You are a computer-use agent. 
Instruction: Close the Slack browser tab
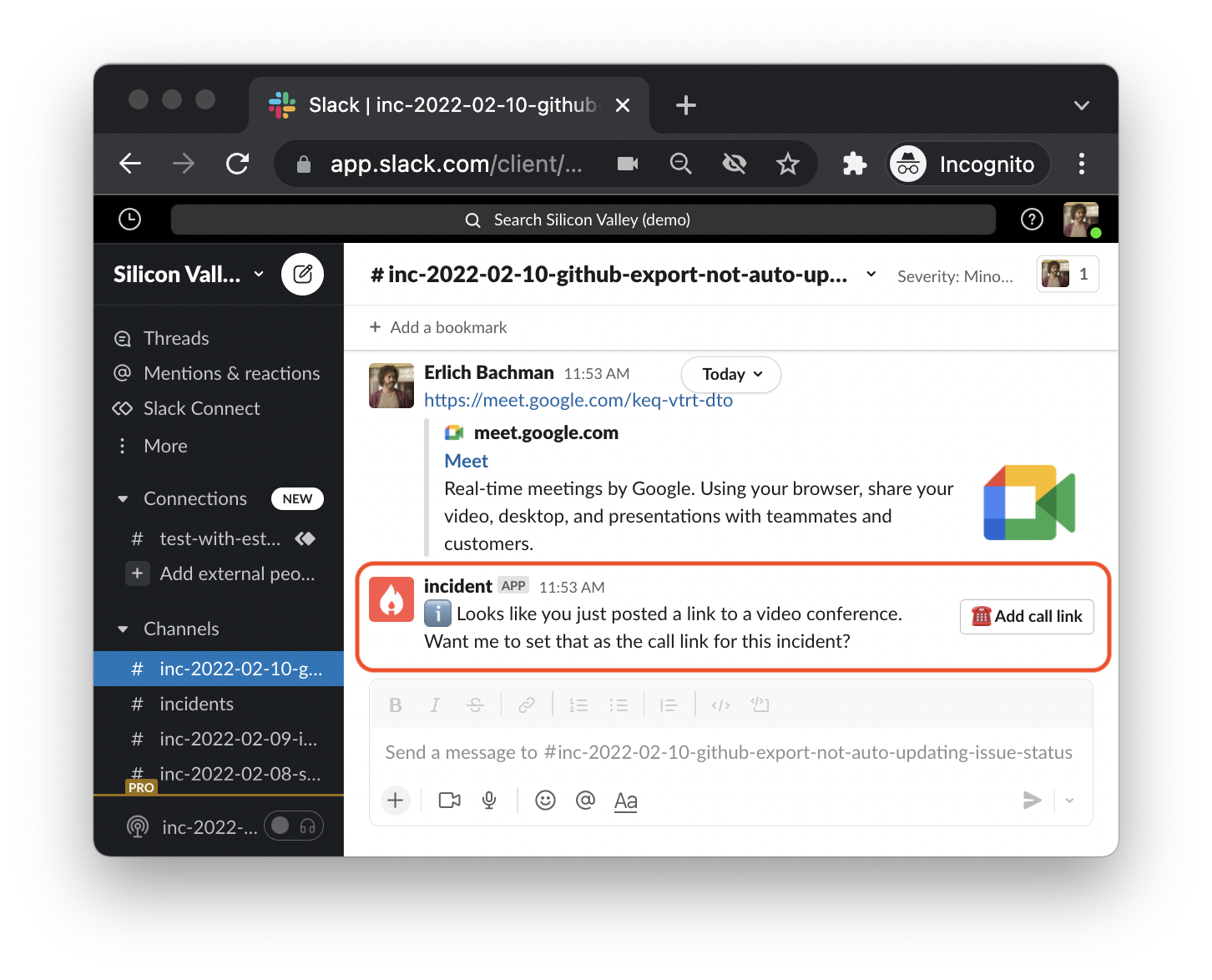[623, 105]
